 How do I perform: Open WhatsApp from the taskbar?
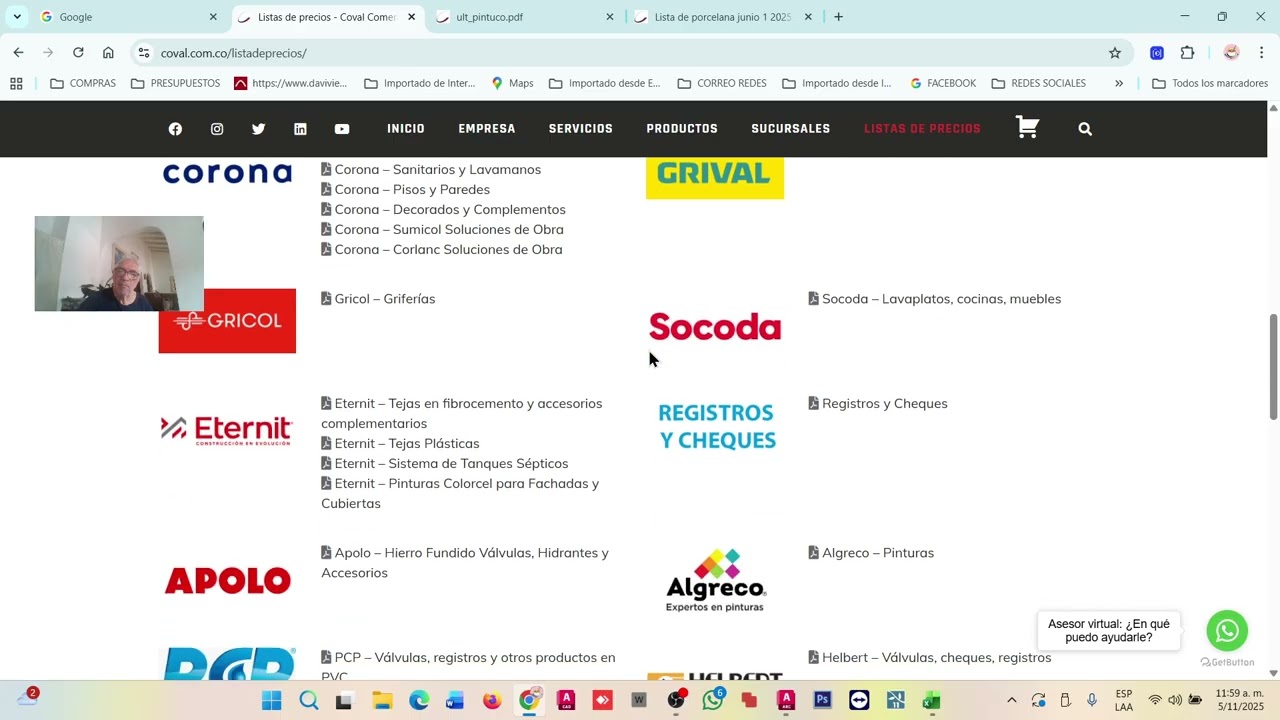coord(712,701)
